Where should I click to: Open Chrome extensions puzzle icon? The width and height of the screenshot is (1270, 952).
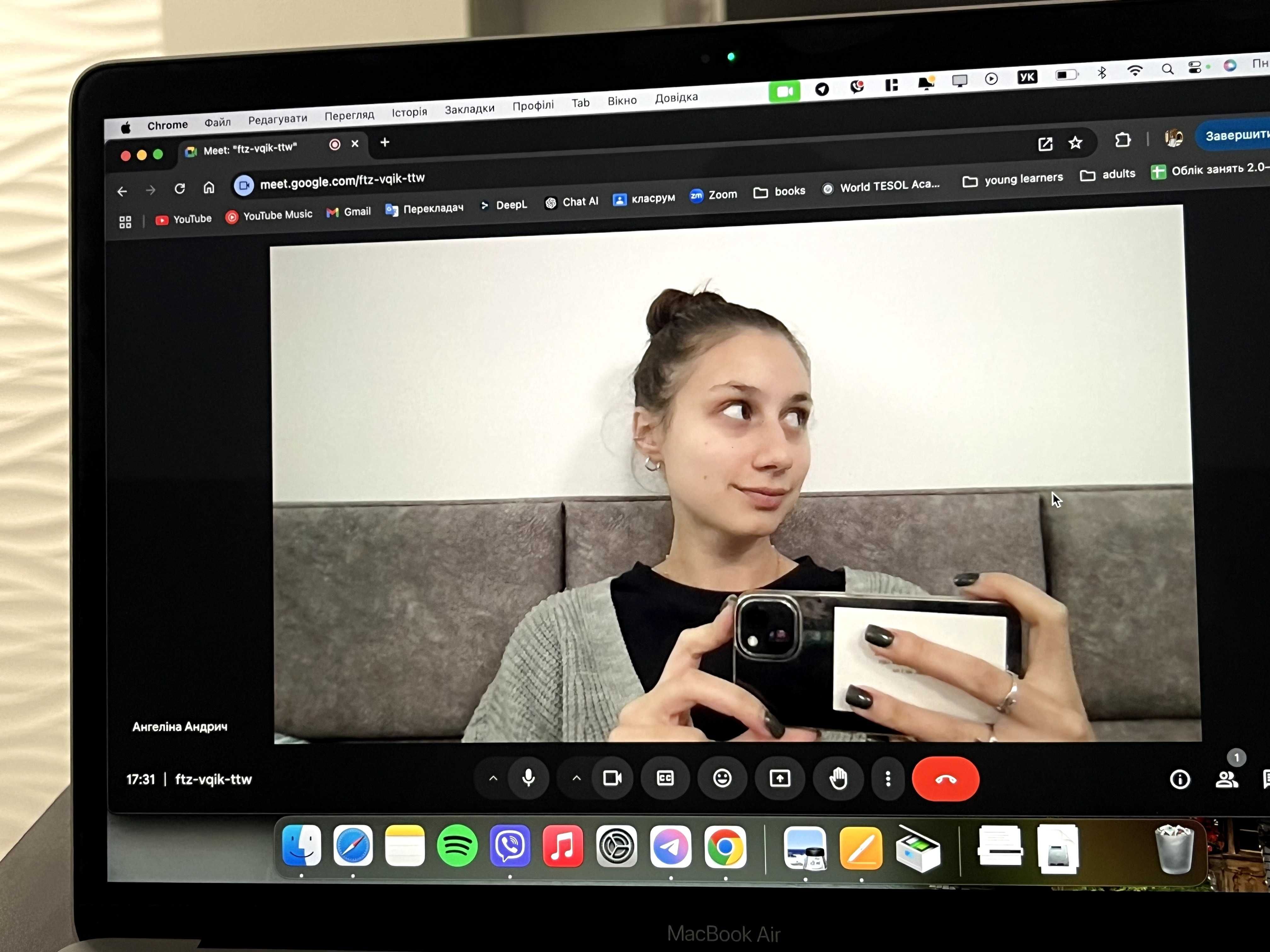(x=1123, y=140)
